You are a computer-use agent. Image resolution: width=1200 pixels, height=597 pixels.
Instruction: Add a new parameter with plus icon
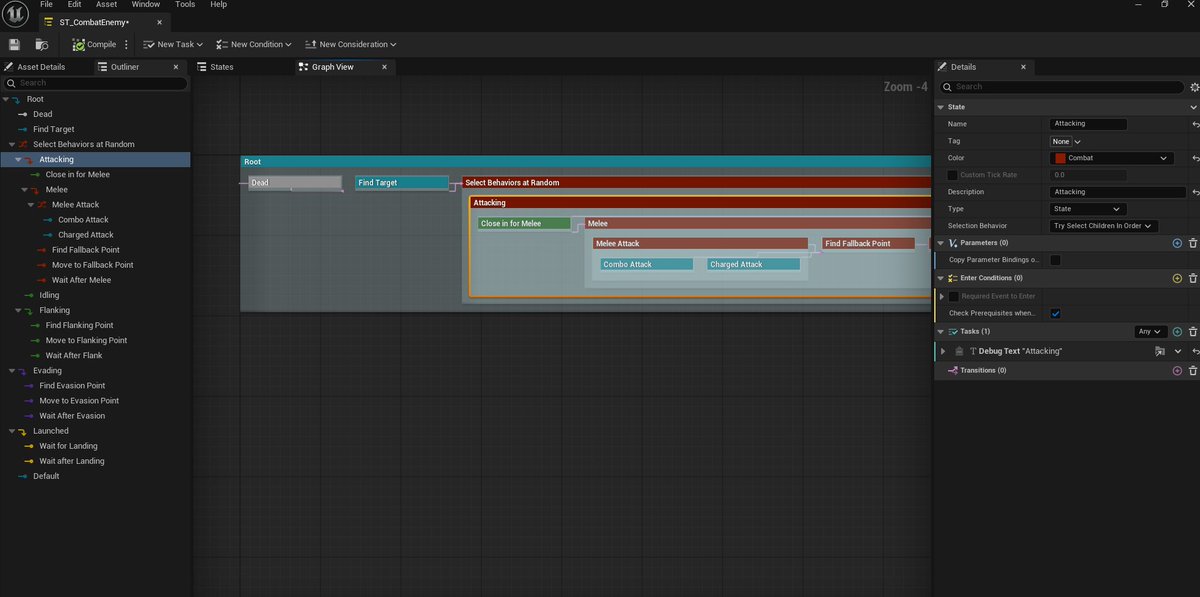(x=1177, y=243)
